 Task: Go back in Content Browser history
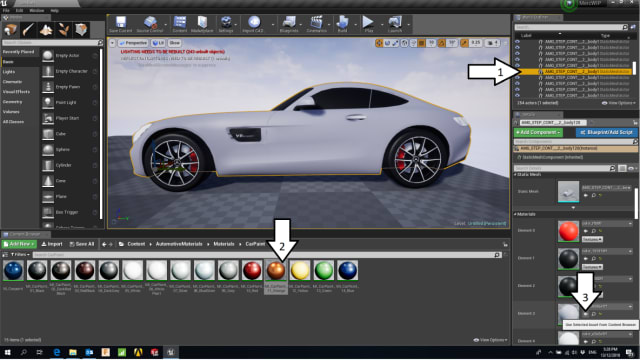[x=104, y=244]
